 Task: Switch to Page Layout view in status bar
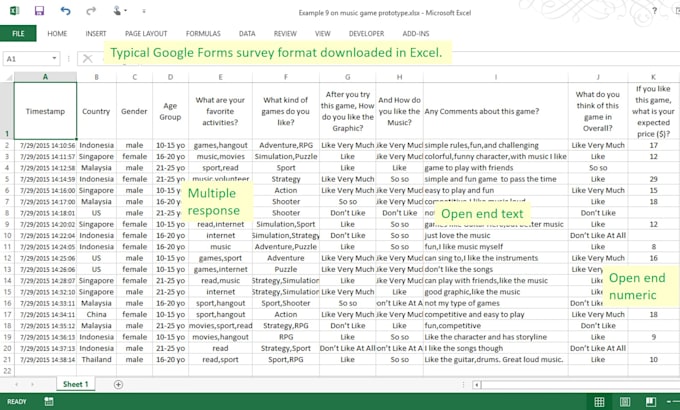click(626, 402)
